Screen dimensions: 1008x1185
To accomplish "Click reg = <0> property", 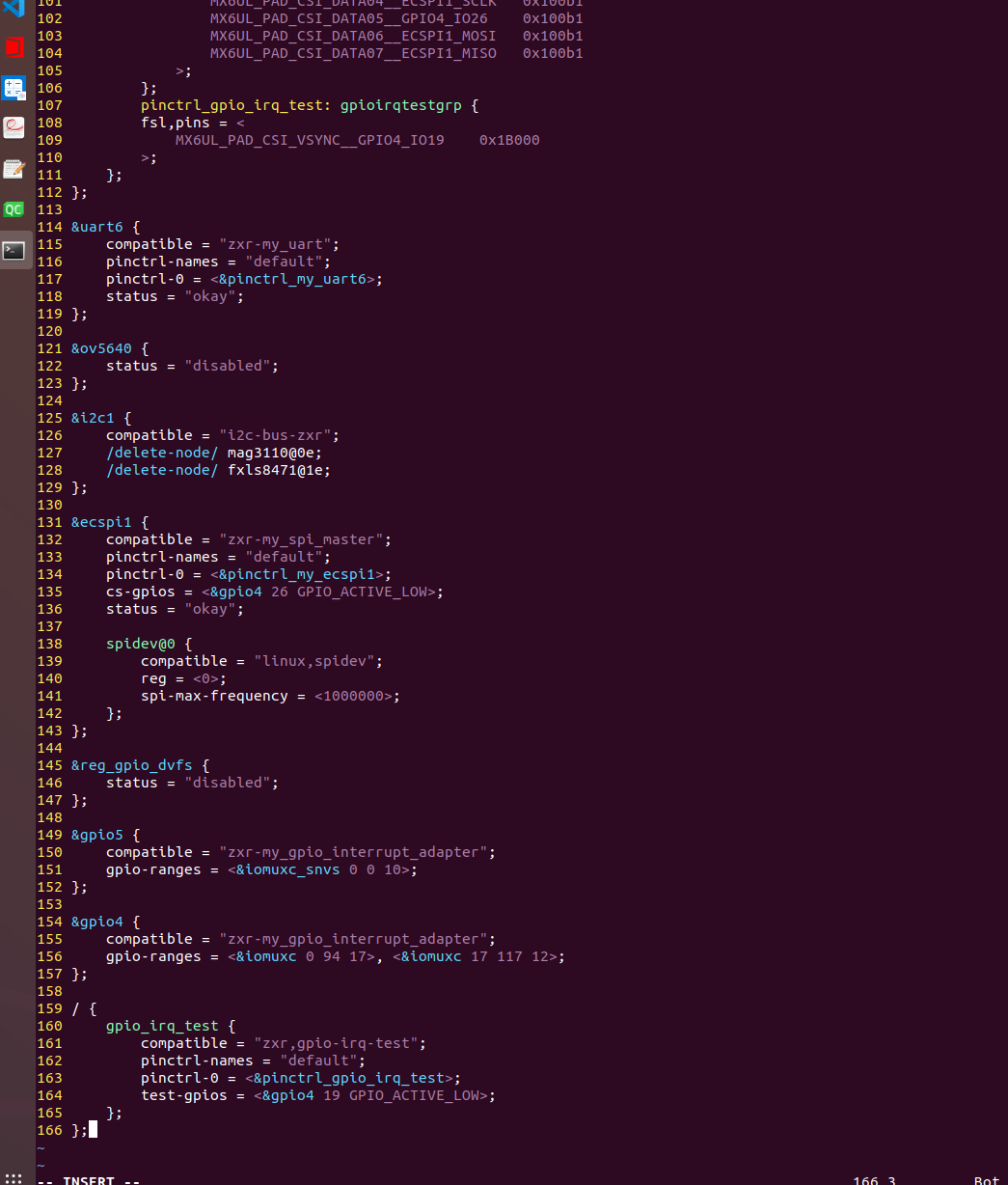I will [x=184, y=678].
